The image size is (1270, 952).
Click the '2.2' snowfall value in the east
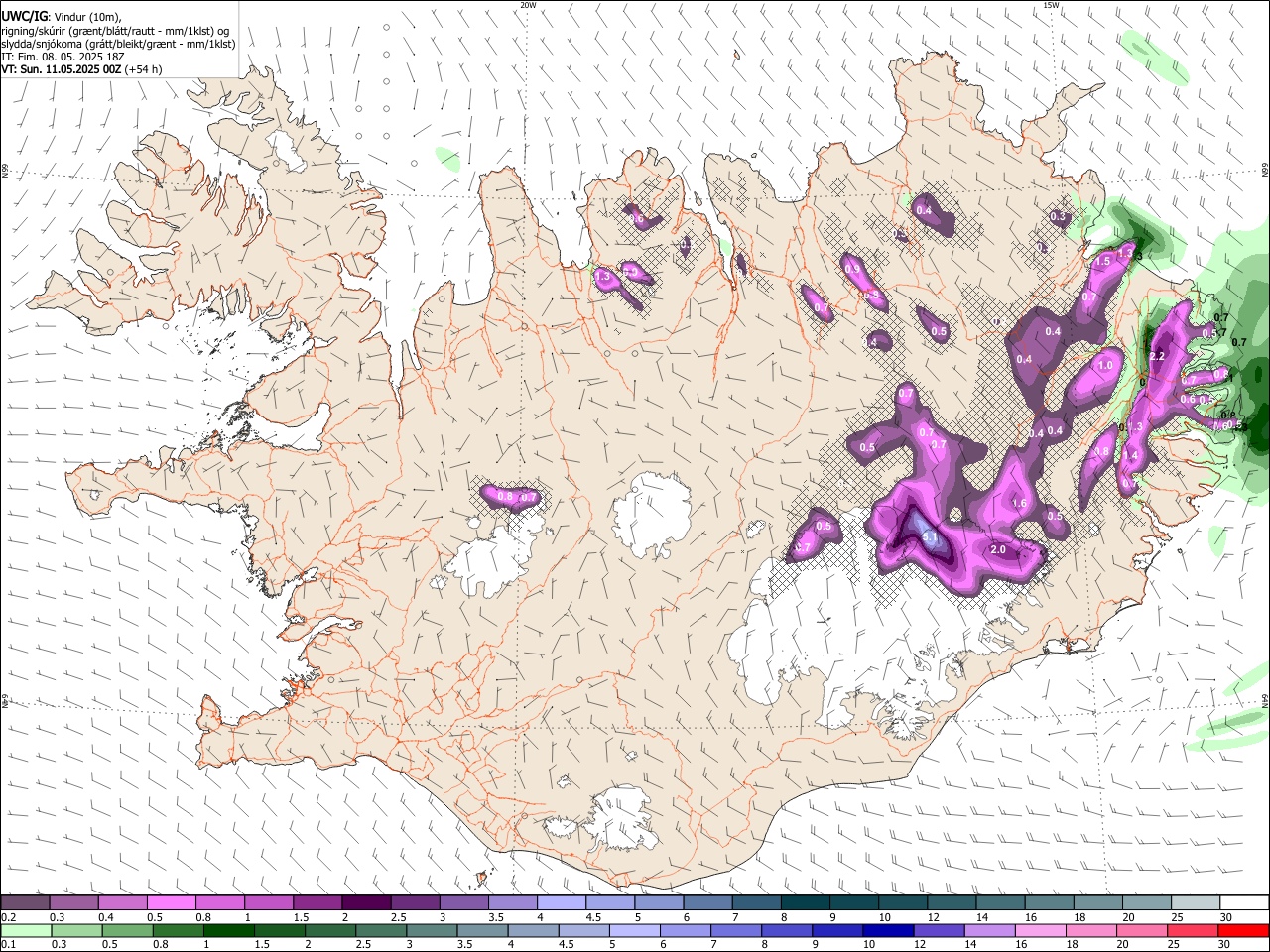[1157, 356]
